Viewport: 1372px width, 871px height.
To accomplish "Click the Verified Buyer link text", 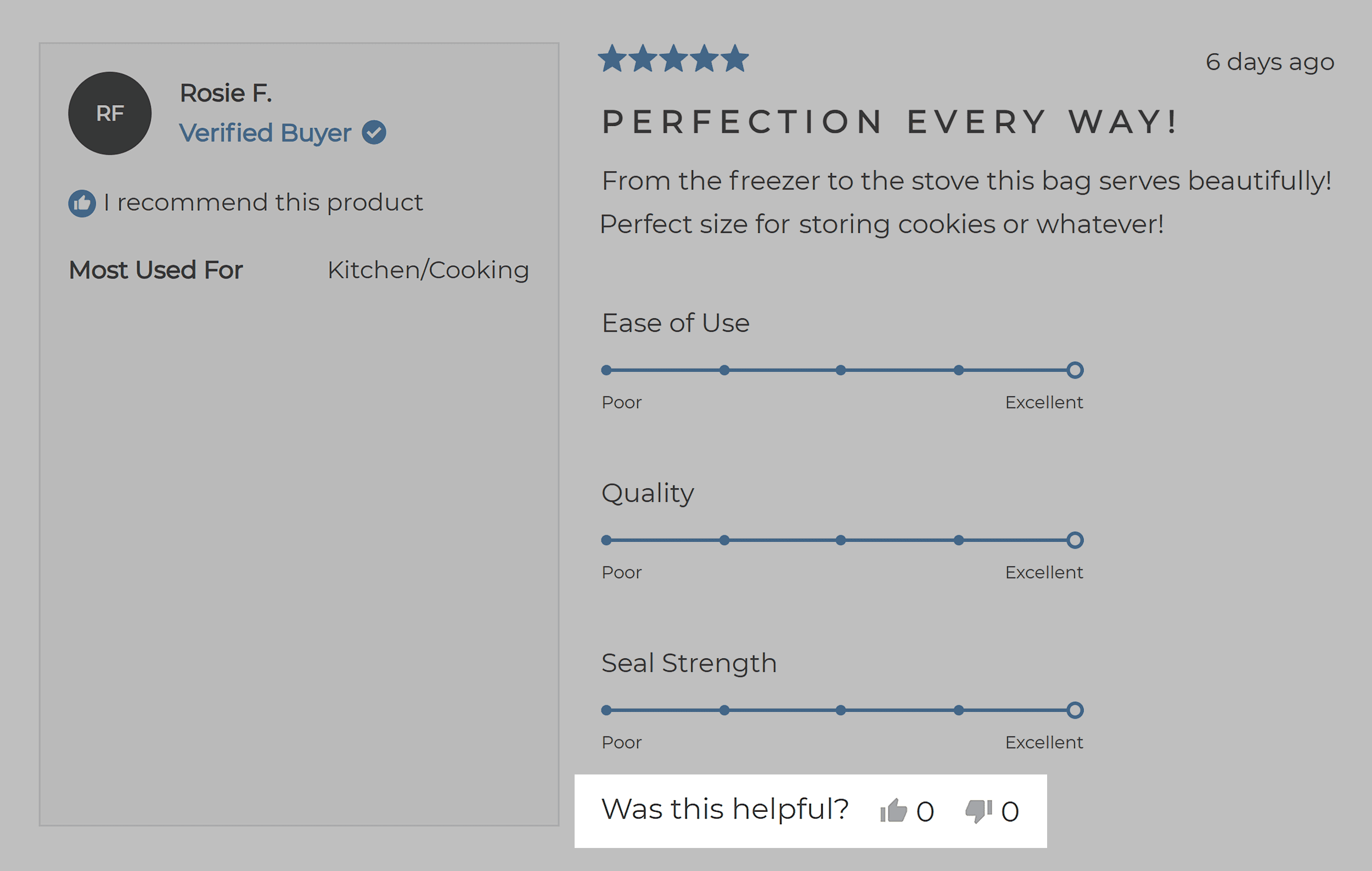I will (265, 133).
